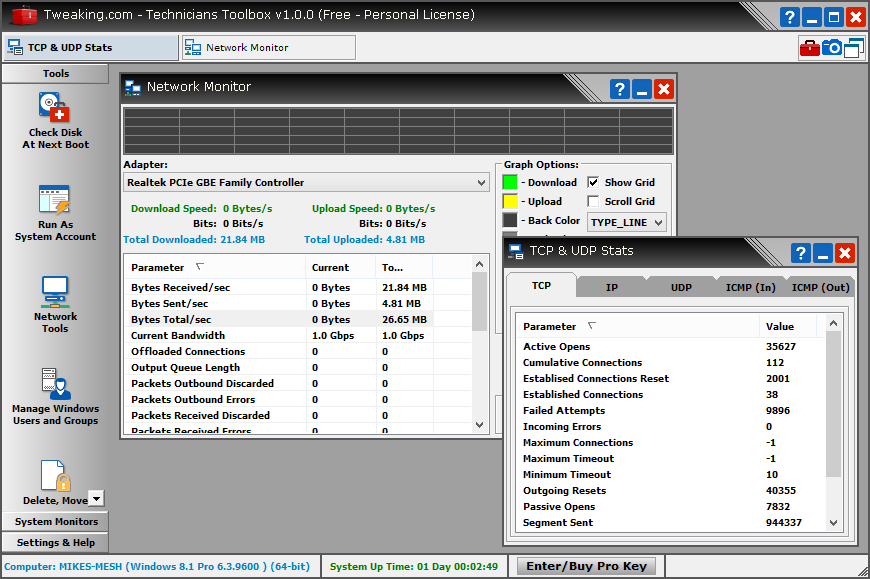Switch to the Network Monitor taskbar tab

coord(269,48)
